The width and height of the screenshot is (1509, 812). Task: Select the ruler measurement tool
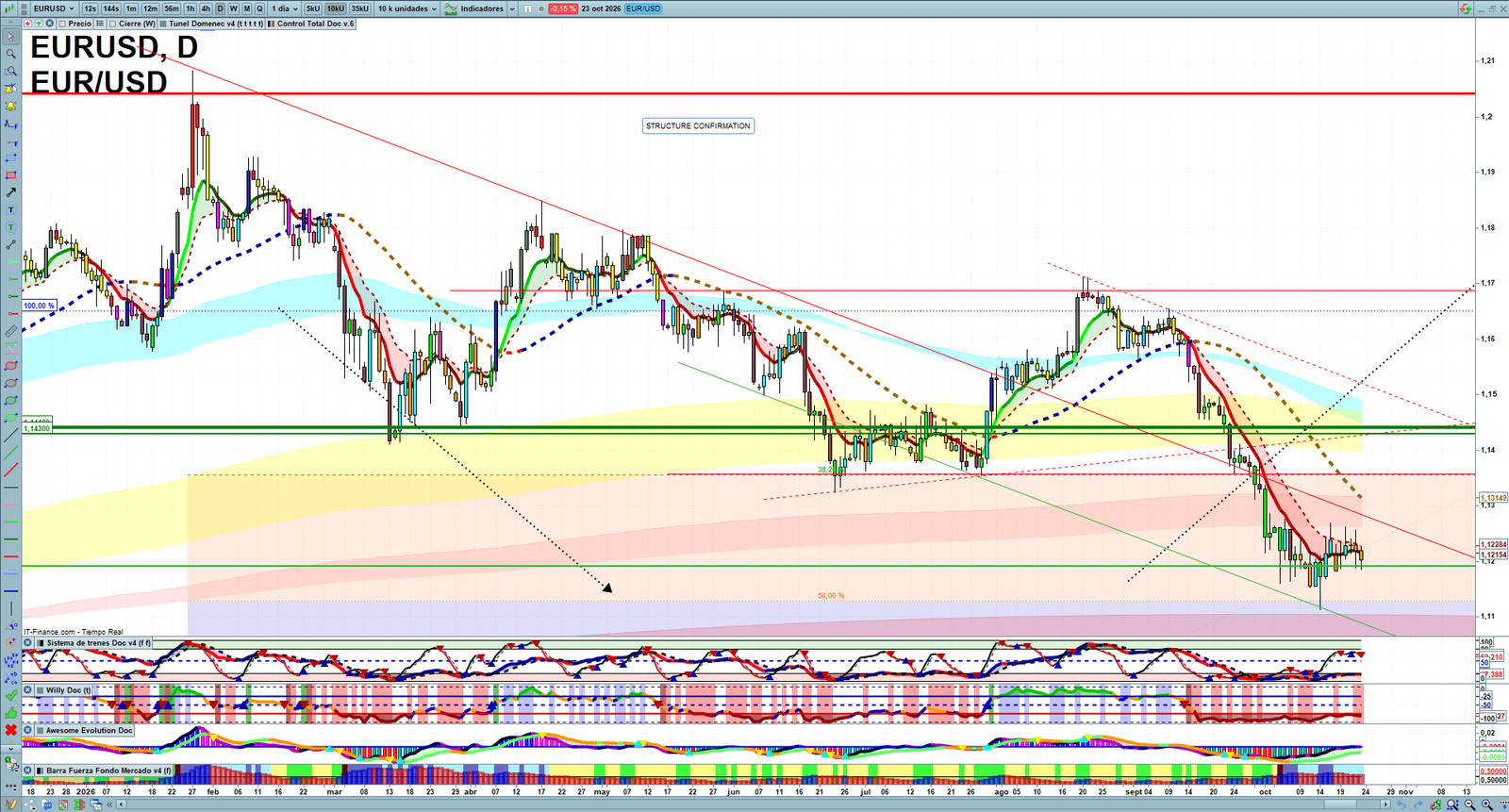10,331
